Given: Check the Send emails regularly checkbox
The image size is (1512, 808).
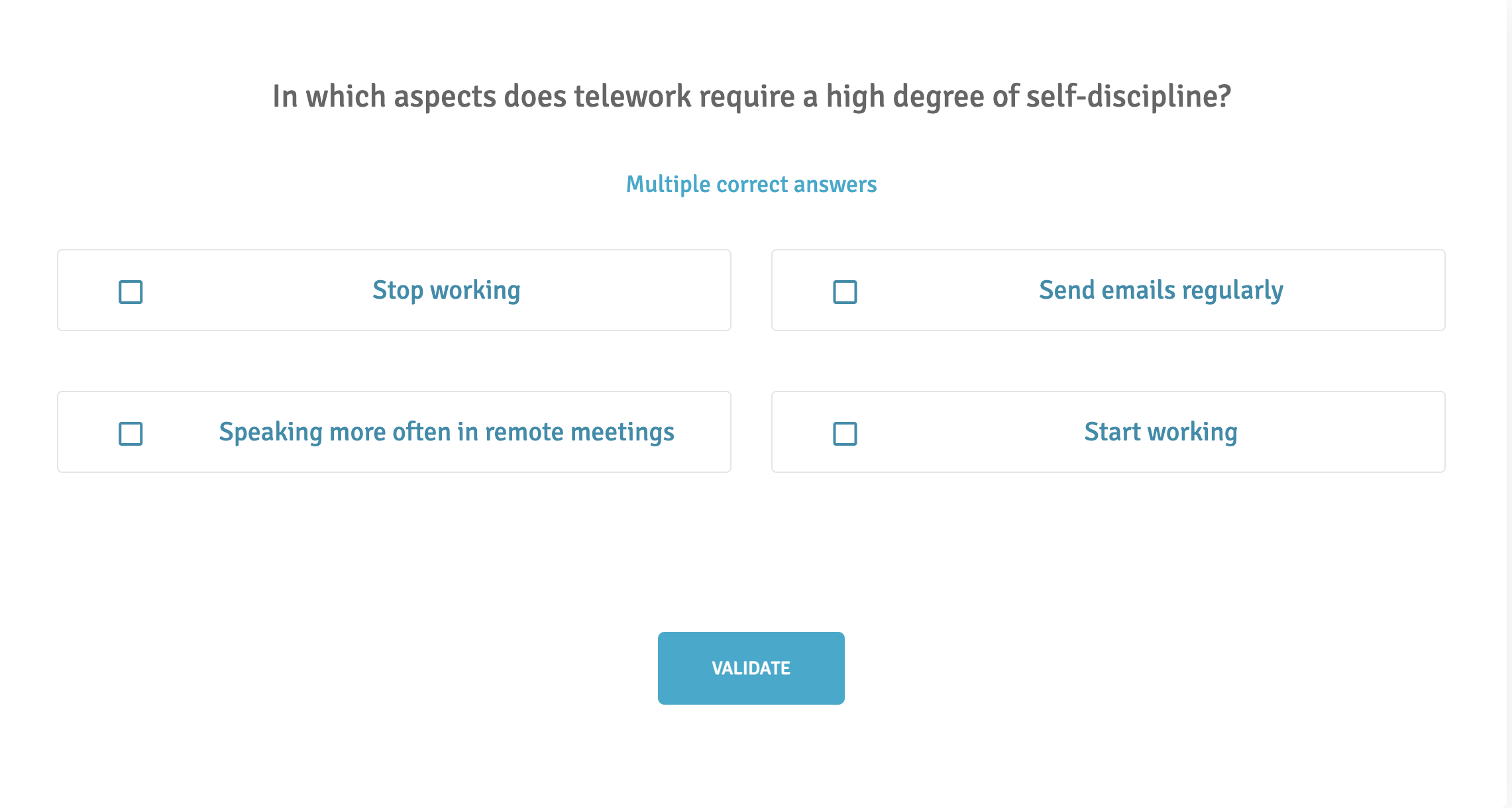Looking at the screenshot, I should 845,292.
